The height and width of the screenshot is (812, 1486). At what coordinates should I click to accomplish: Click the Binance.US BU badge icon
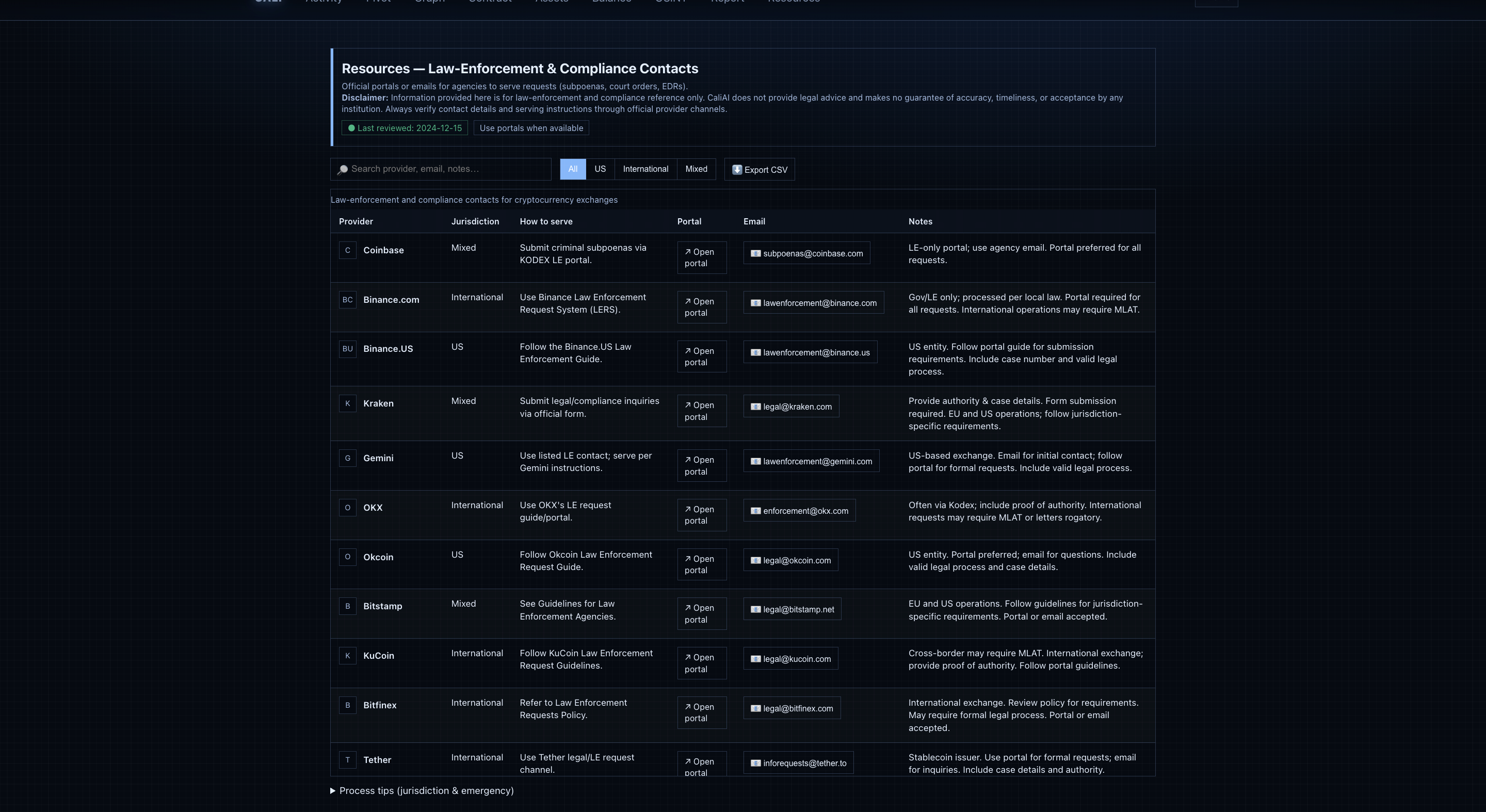pos(347,349)
